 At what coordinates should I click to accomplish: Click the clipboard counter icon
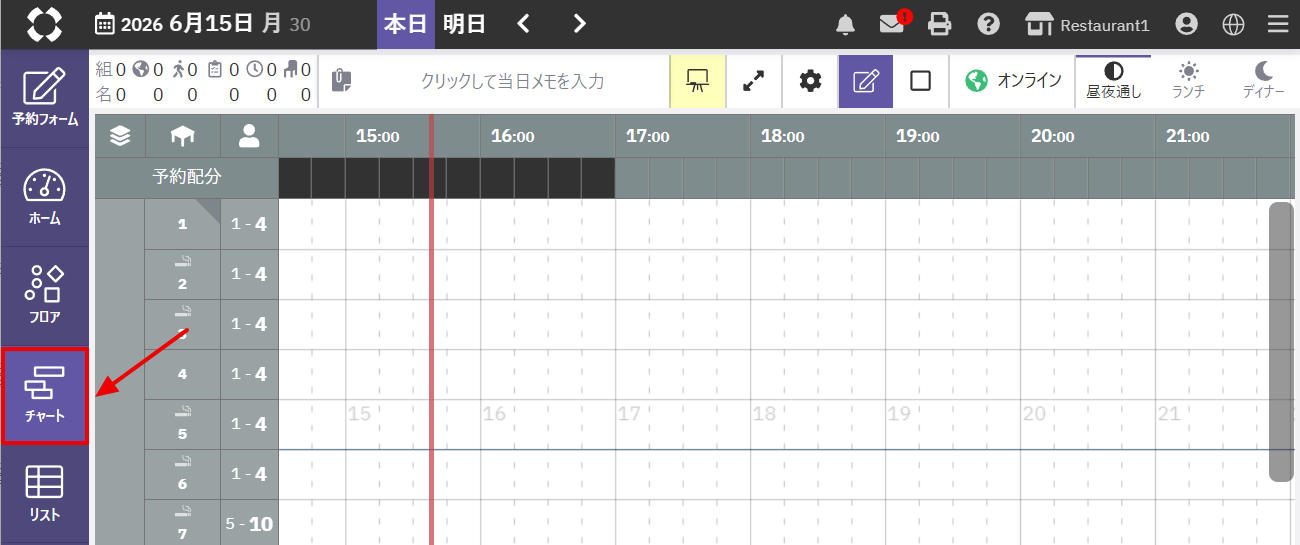(x=214, y=70)
